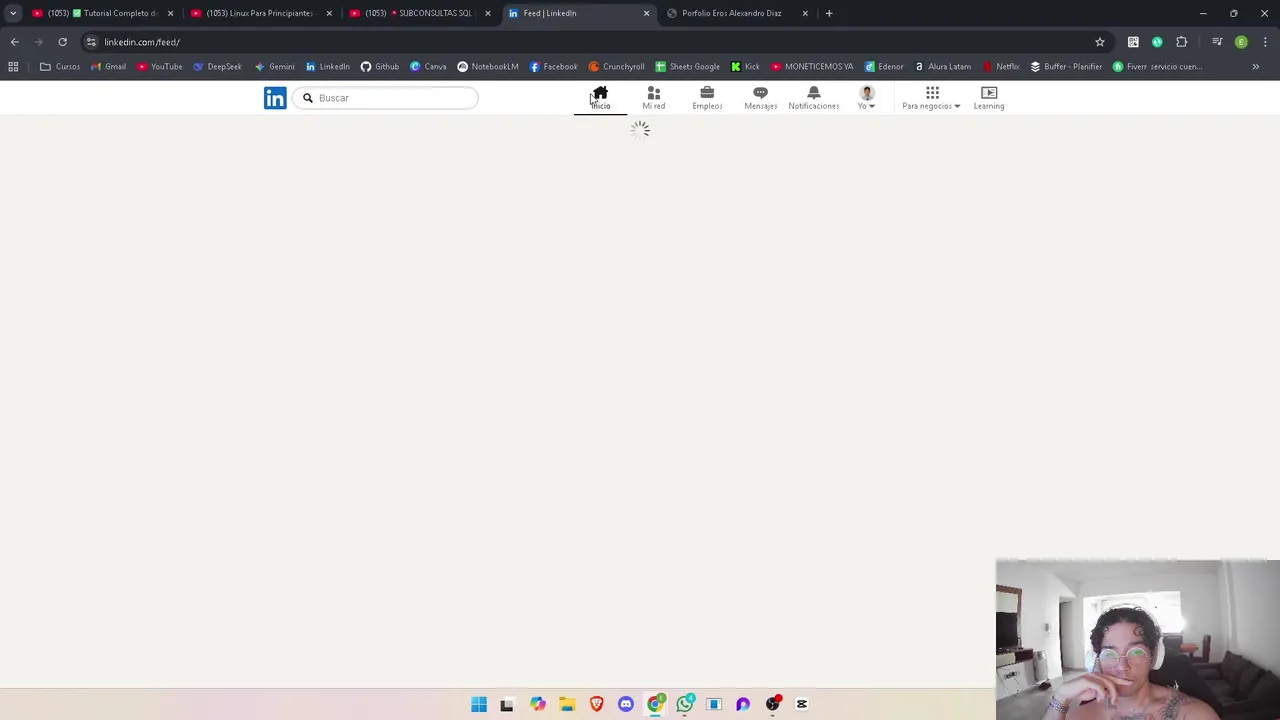The width and height of the screenshot is (1280, 720).
Task: Open Discord from the taskbar
Action: (x=626, y=704)
